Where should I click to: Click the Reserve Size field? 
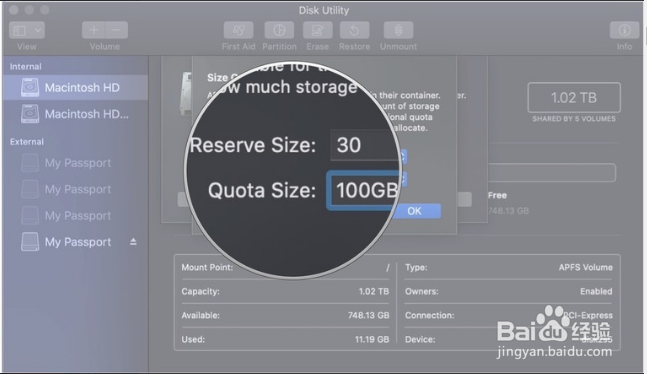click(x=366, y=145)
